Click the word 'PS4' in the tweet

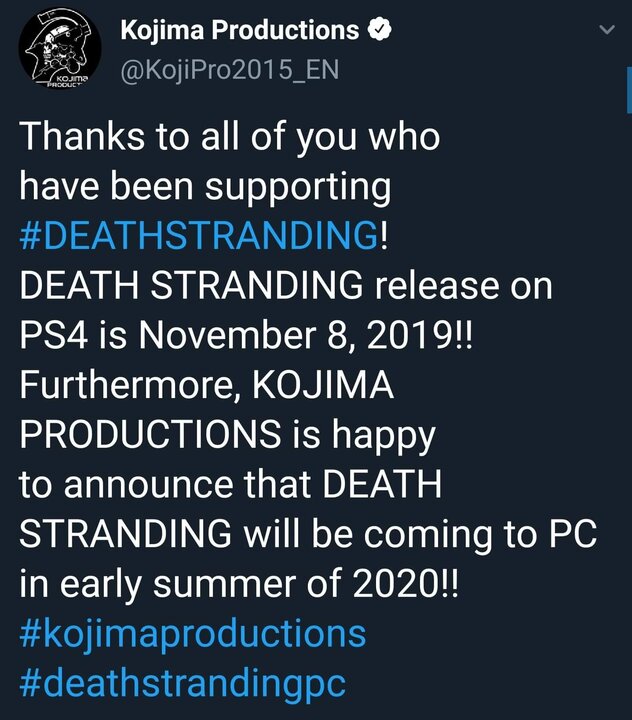(x=53, y=335)
